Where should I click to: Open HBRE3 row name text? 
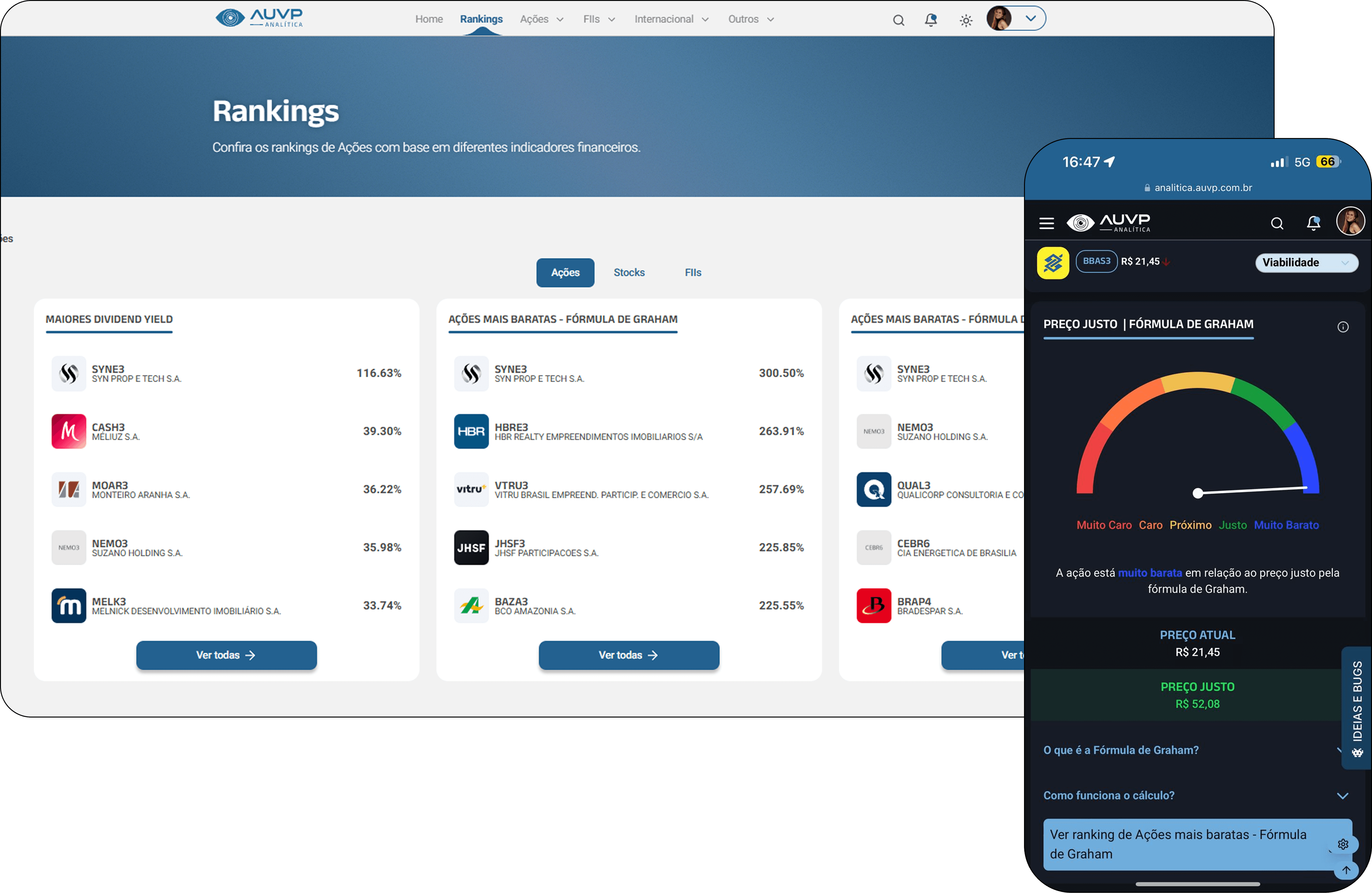point(598,432)
